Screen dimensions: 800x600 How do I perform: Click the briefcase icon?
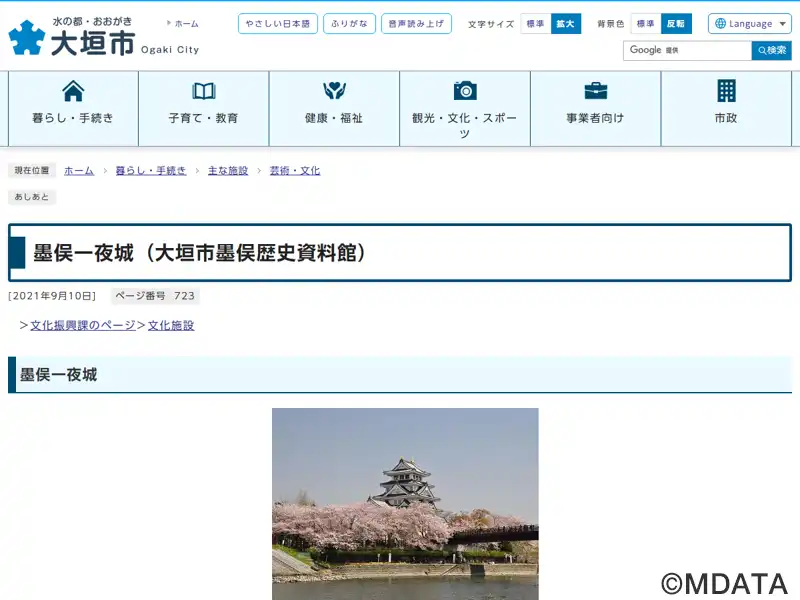coord(595,91)
